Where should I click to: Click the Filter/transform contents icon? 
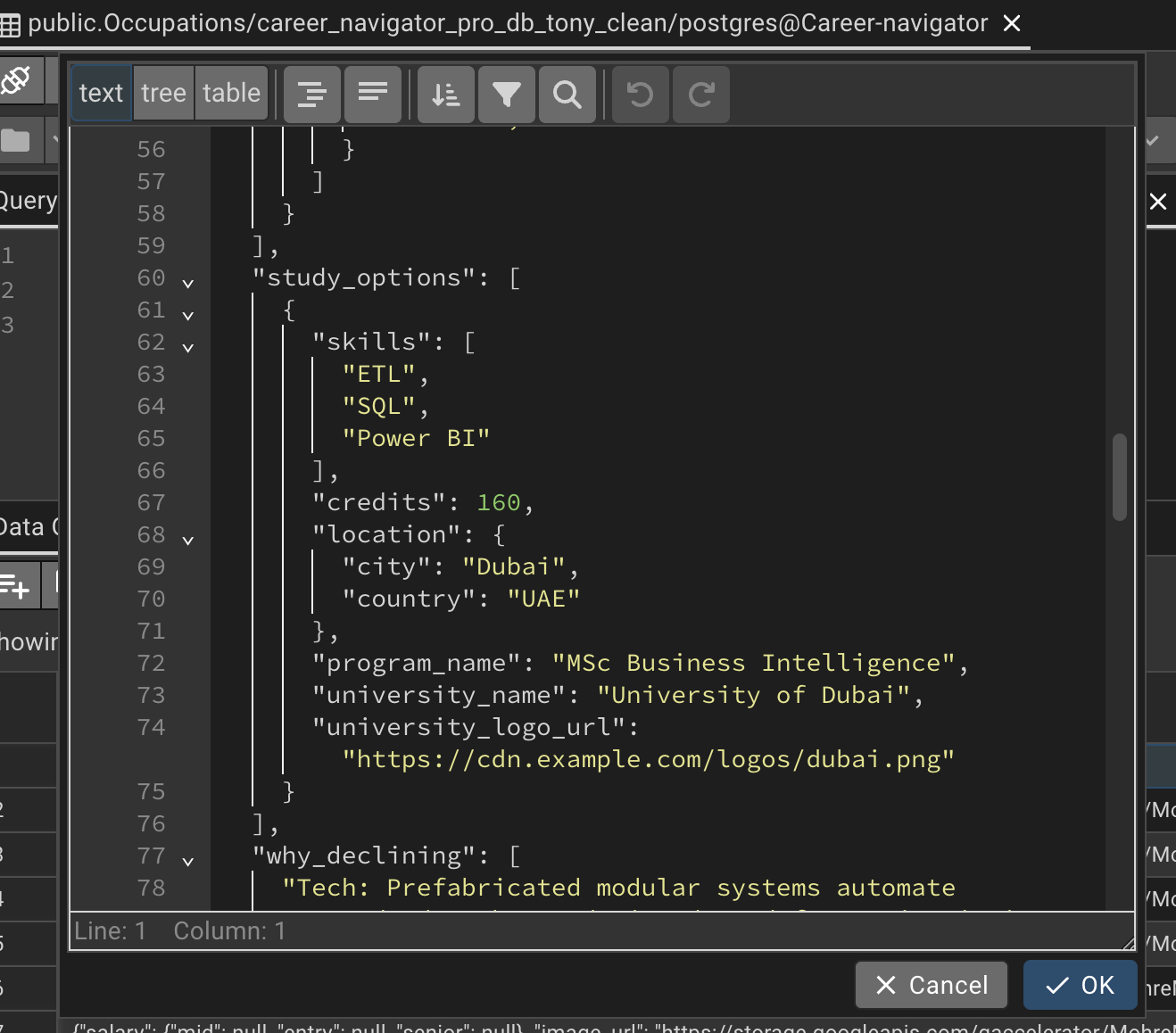pyautogui.click(x=507, y=94)
